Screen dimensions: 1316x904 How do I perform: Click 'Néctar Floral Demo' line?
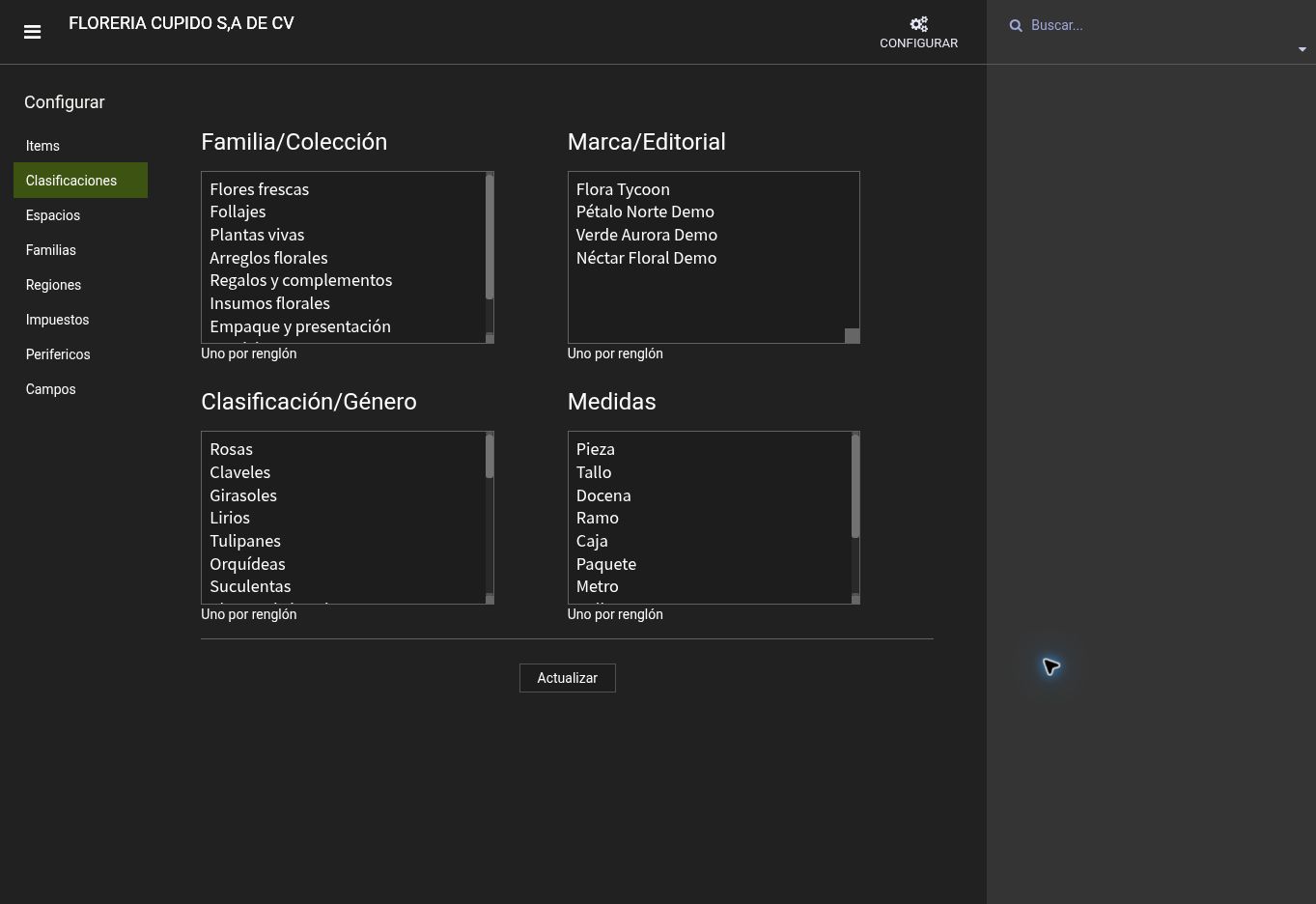646,258
